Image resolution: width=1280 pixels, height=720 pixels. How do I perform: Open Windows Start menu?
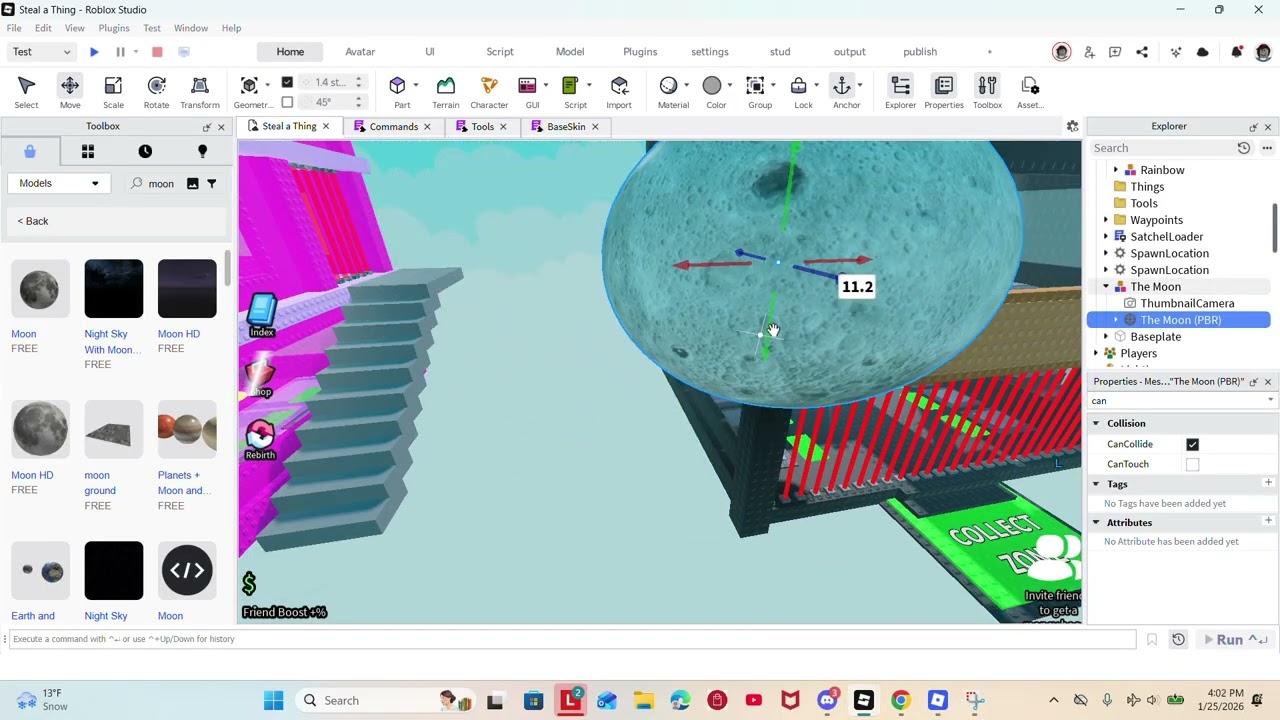tap(273, 701)
